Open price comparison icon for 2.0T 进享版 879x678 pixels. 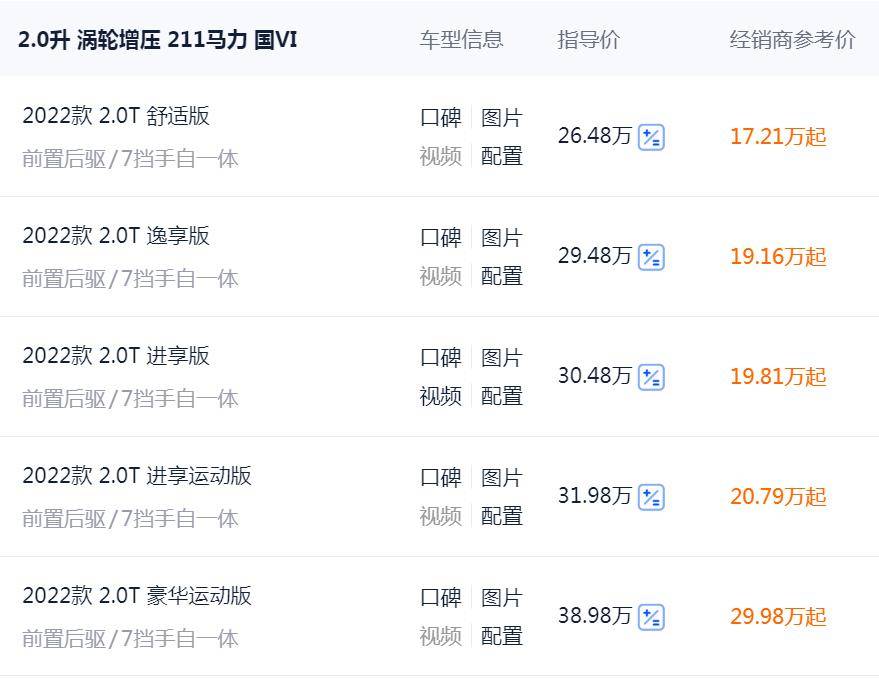tap(651, 378)
